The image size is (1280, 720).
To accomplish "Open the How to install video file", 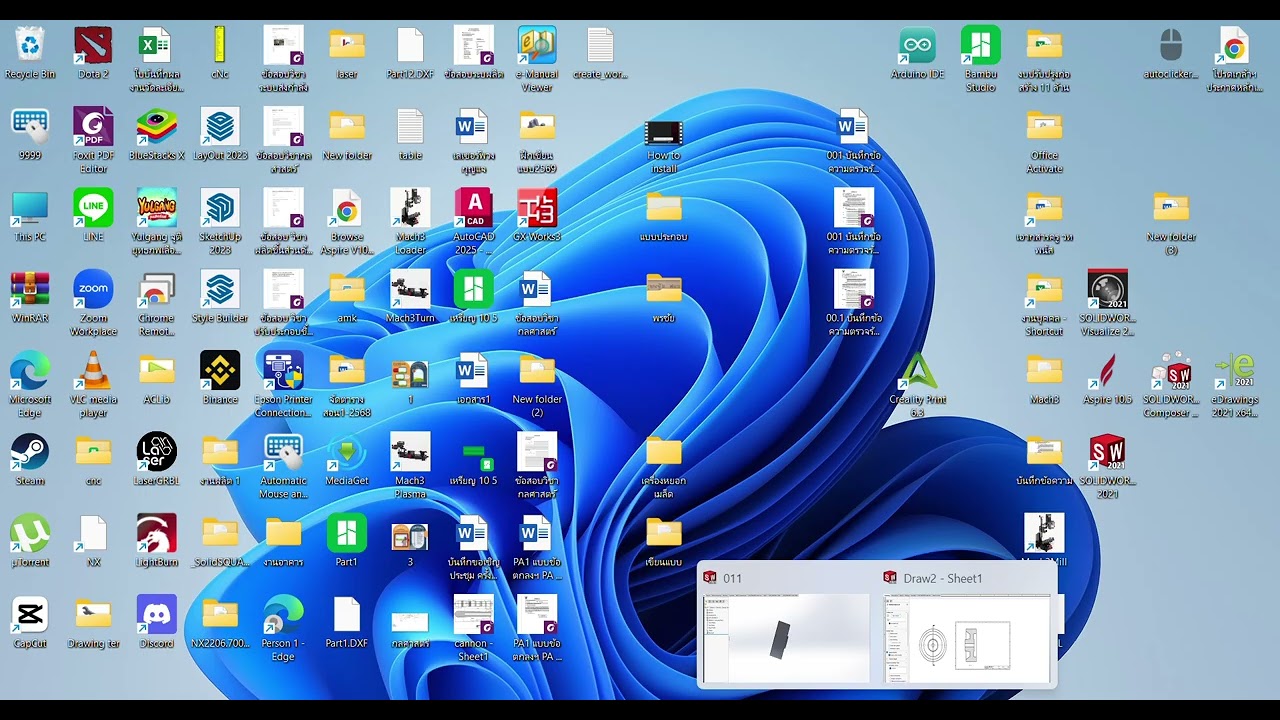I will tap(664, 147).
